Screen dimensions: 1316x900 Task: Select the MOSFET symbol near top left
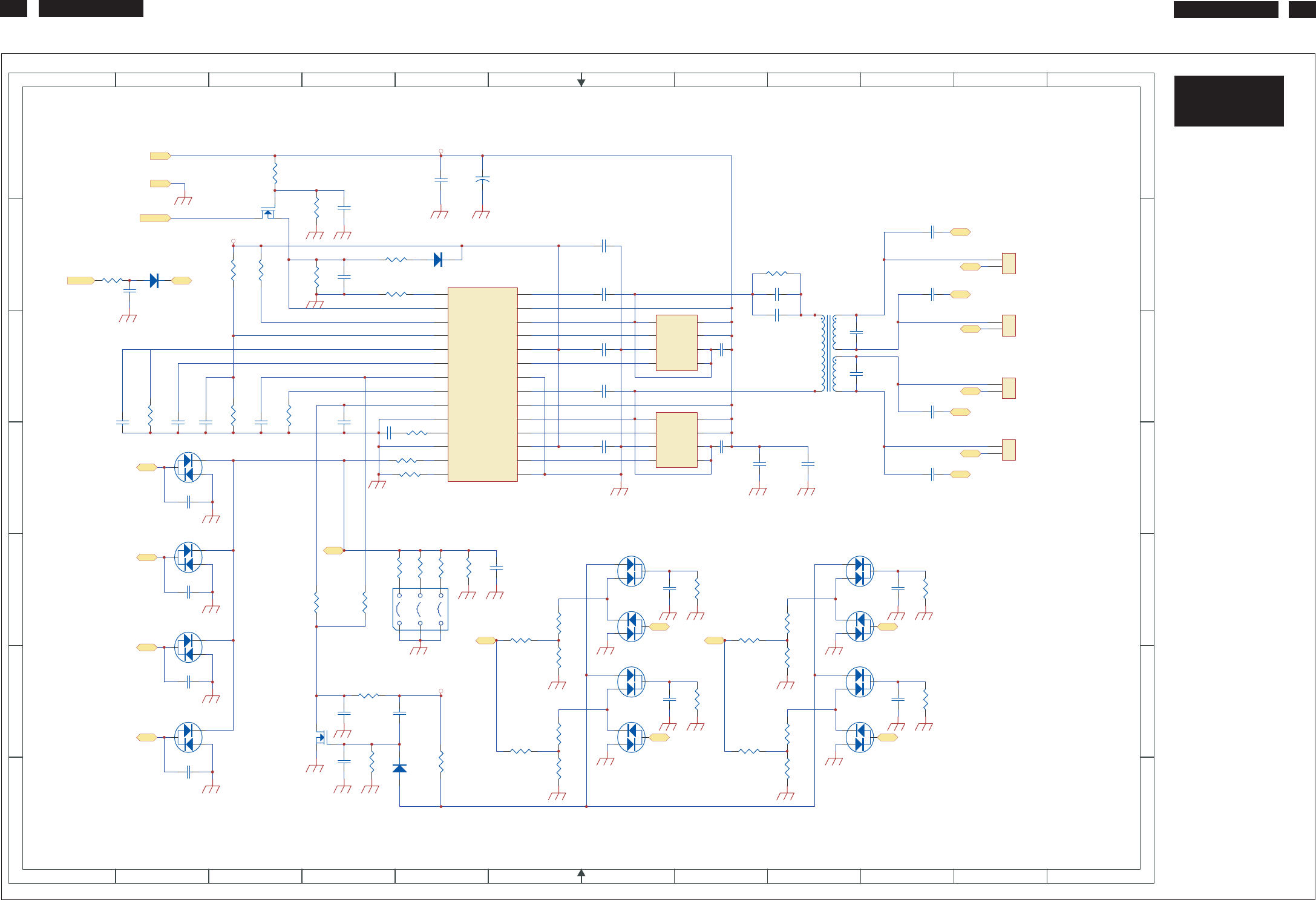coord(267,213)
